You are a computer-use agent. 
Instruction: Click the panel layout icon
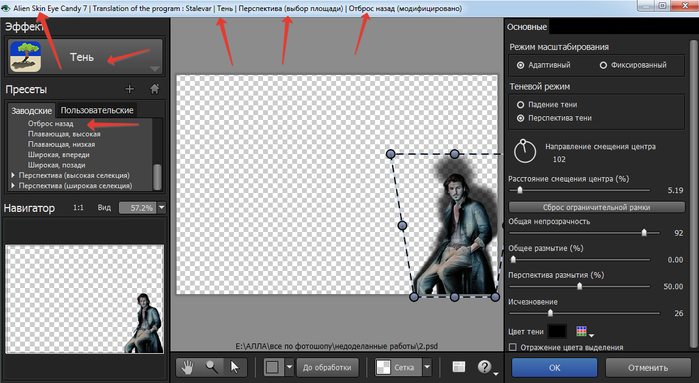pos(459,367)
